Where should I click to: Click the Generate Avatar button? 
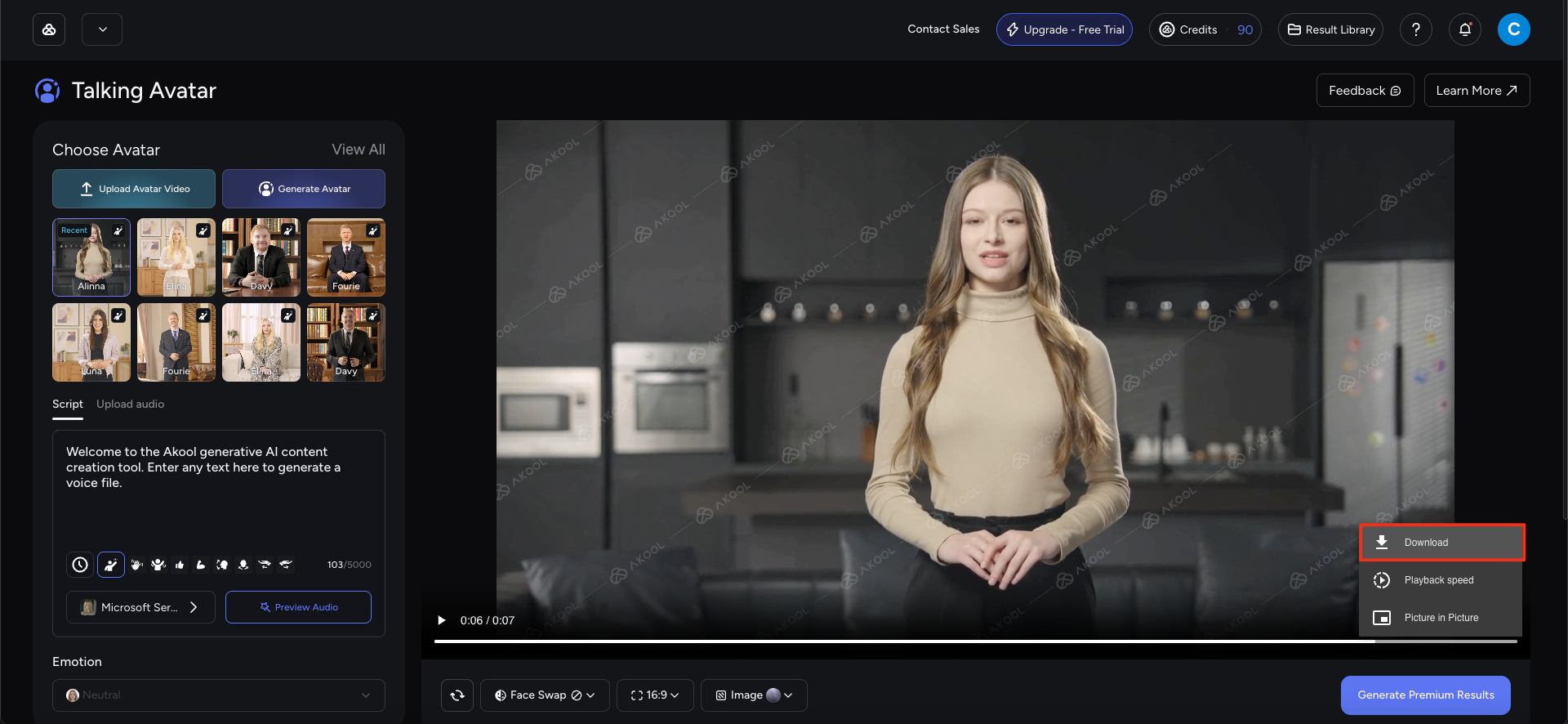(x=304, y=189)
